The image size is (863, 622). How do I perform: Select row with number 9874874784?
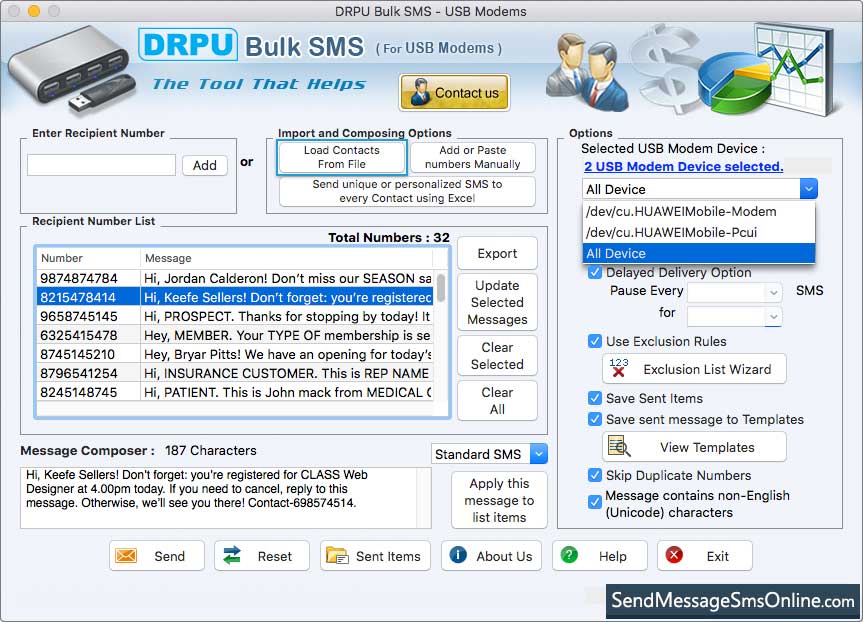tap(236, 279)
